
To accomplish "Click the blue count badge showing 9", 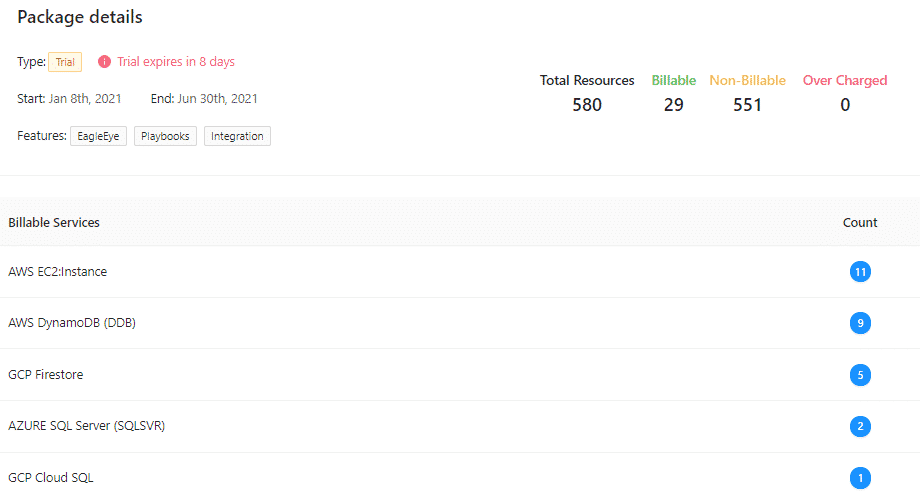I will pos(860,323).
